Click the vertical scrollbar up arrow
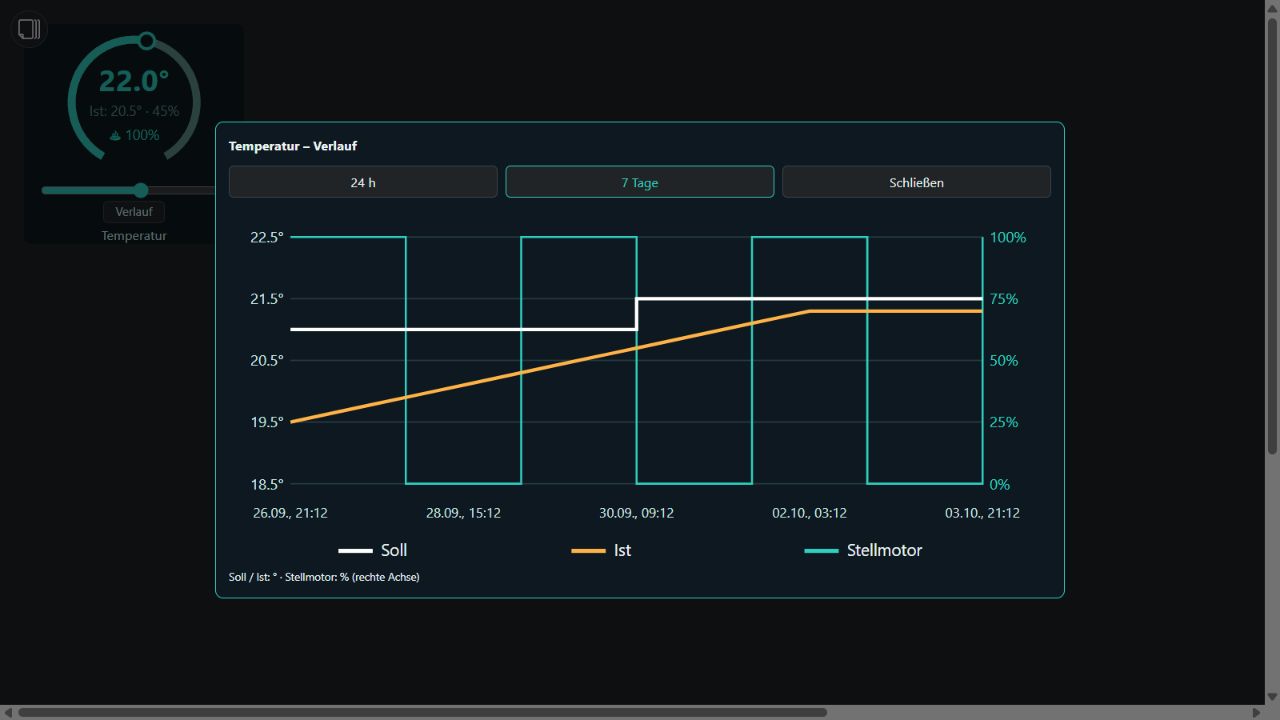This screenshot has height=720, width=1280. point(1272,7)
